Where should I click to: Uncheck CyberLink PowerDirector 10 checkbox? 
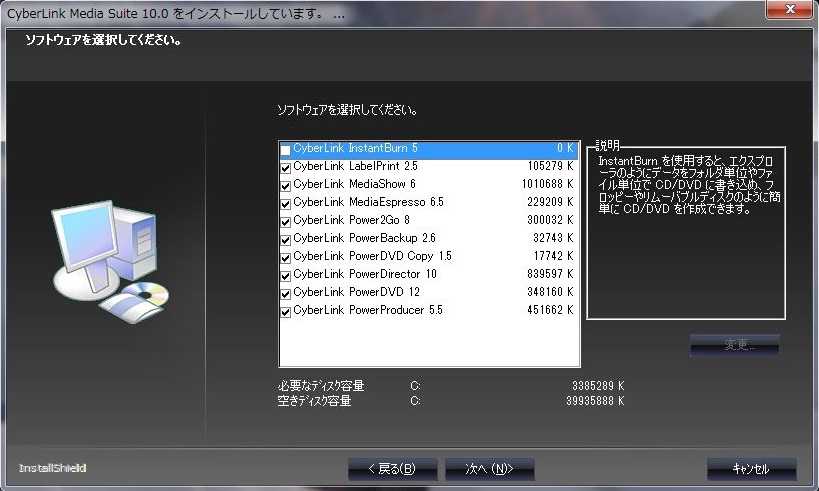click(x=285, y=276)
